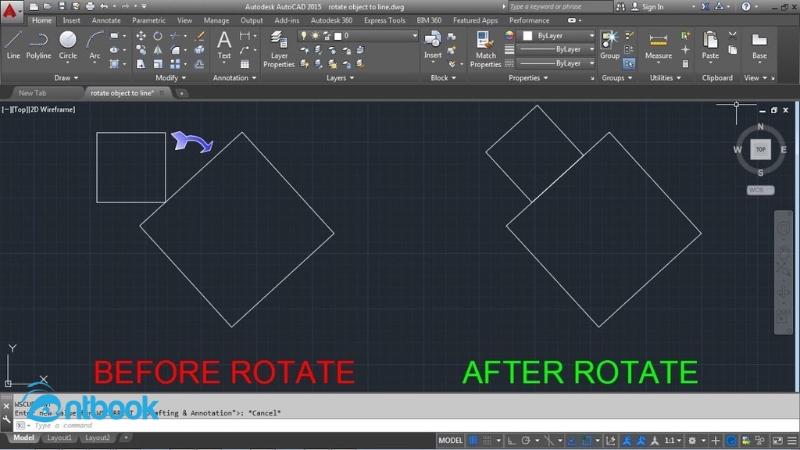The width and height of the screenshot is (800, 450).
Task: Click the white layer color swatch in Layers
Action: 337,36
